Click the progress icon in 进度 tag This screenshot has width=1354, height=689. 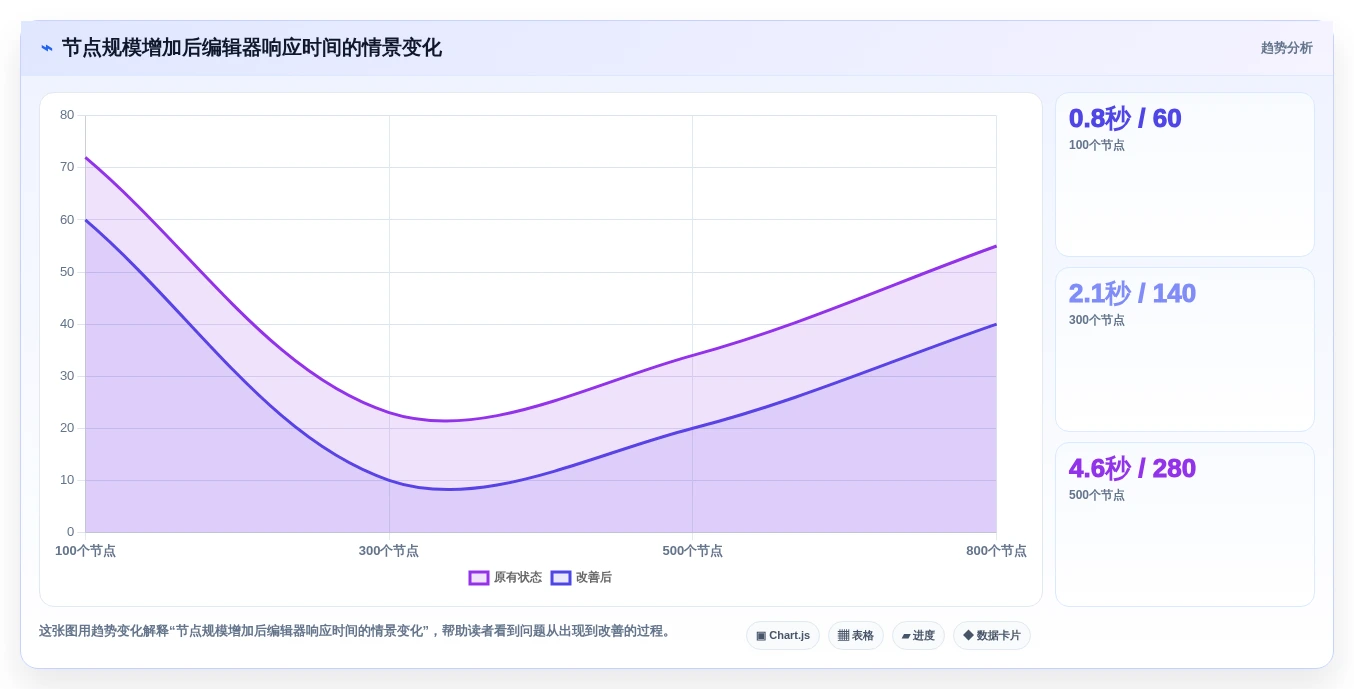pyautogui.click(x=906, y=636)
